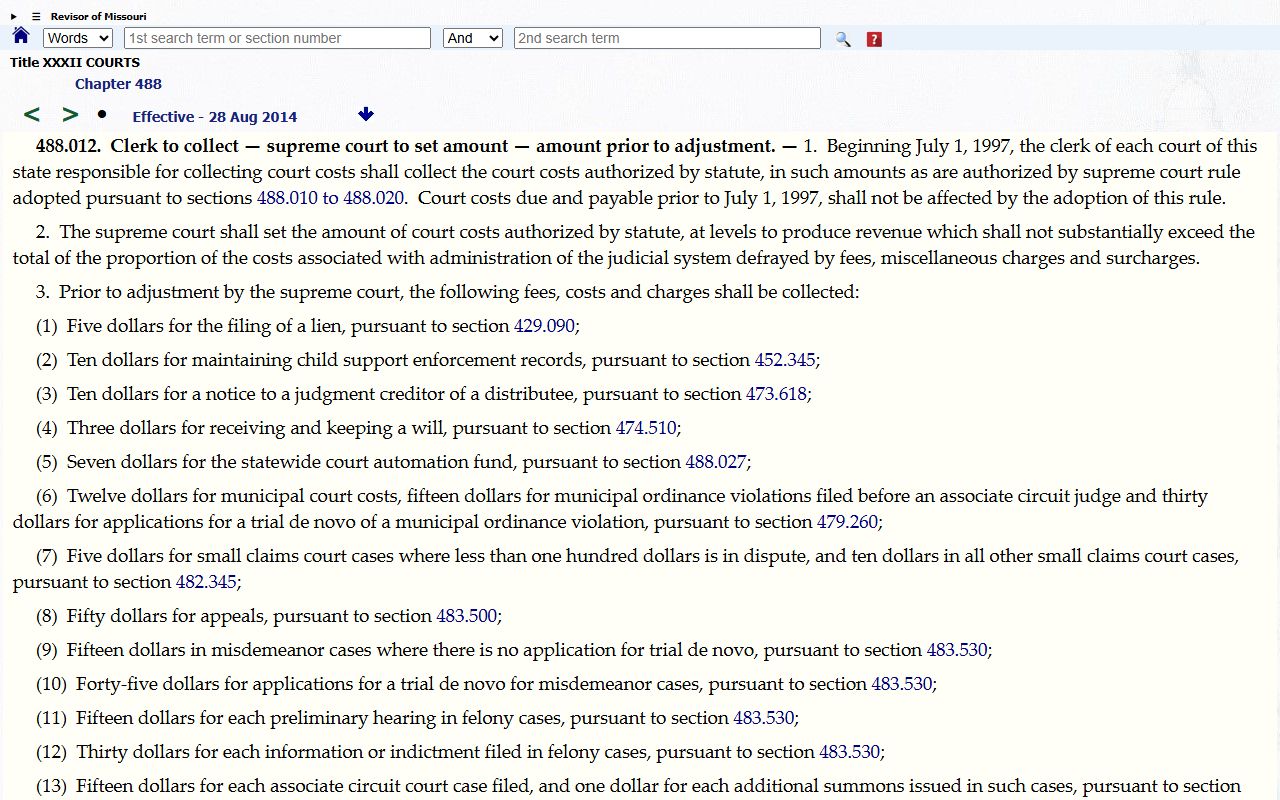Open the And operator dropdown

(x=472, y=38)
